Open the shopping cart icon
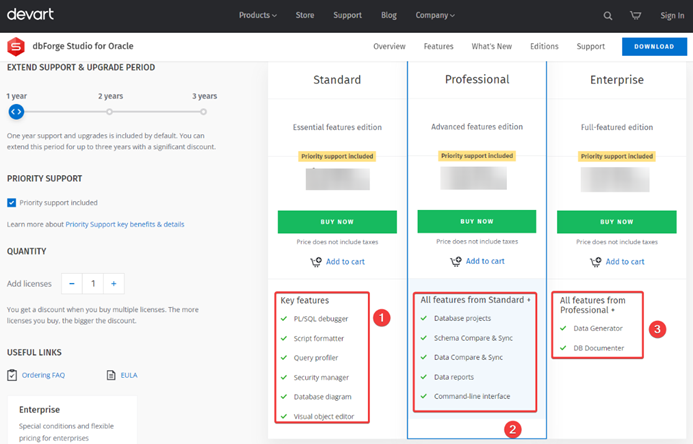 coord(635,16)
